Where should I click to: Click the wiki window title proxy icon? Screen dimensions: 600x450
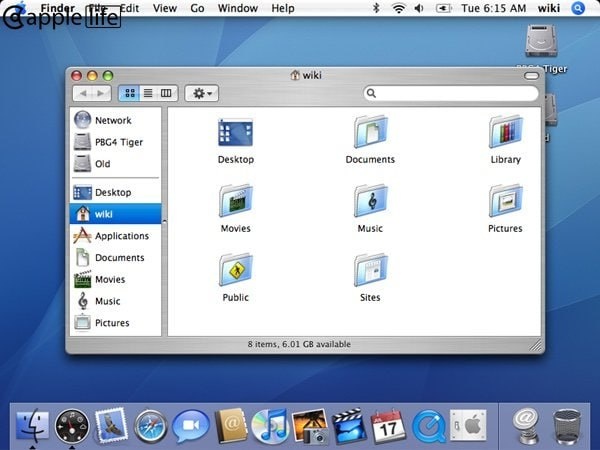click(295, 75)
